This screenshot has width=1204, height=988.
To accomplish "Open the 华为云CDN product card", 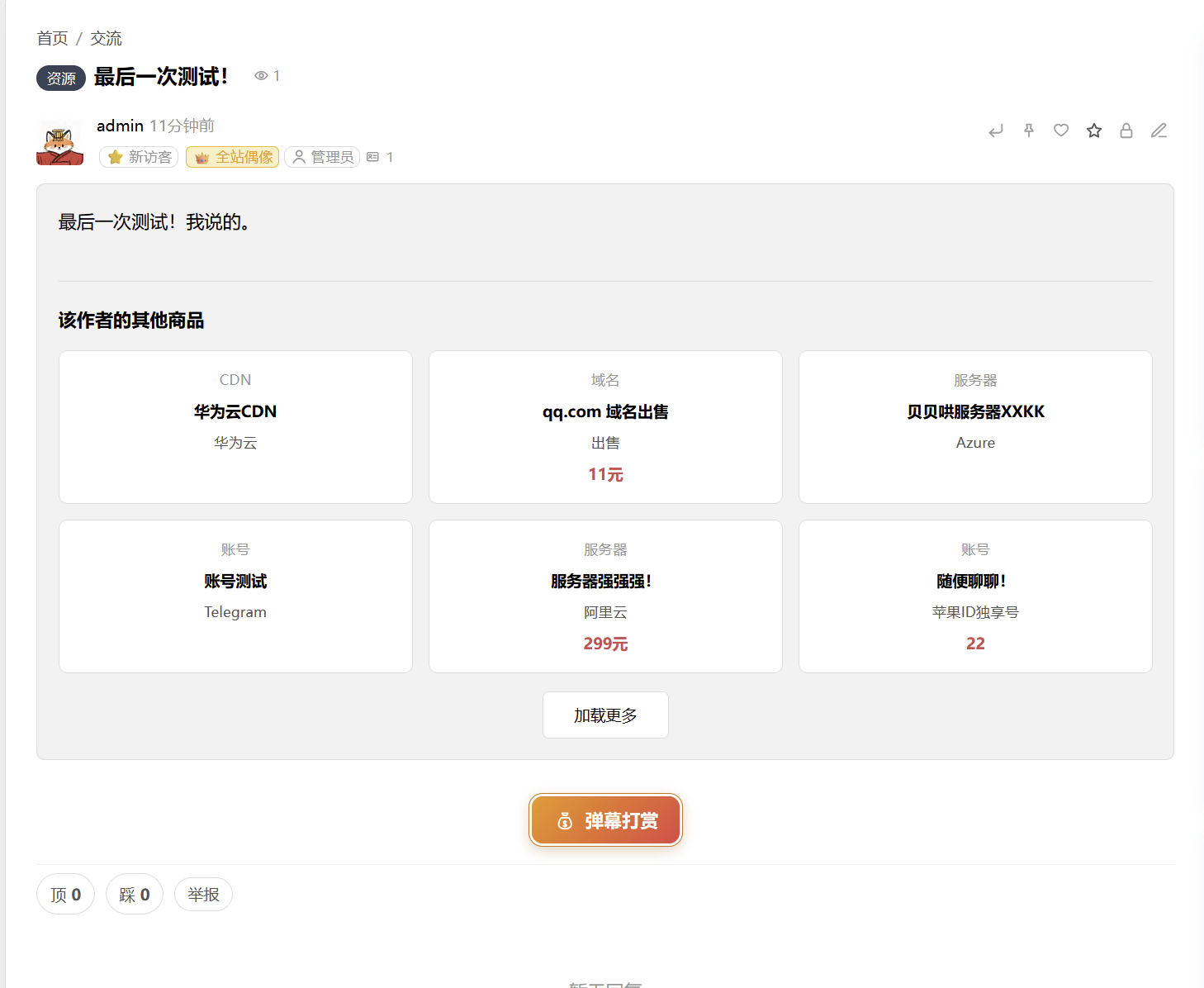I will click(x=235, y=427).
